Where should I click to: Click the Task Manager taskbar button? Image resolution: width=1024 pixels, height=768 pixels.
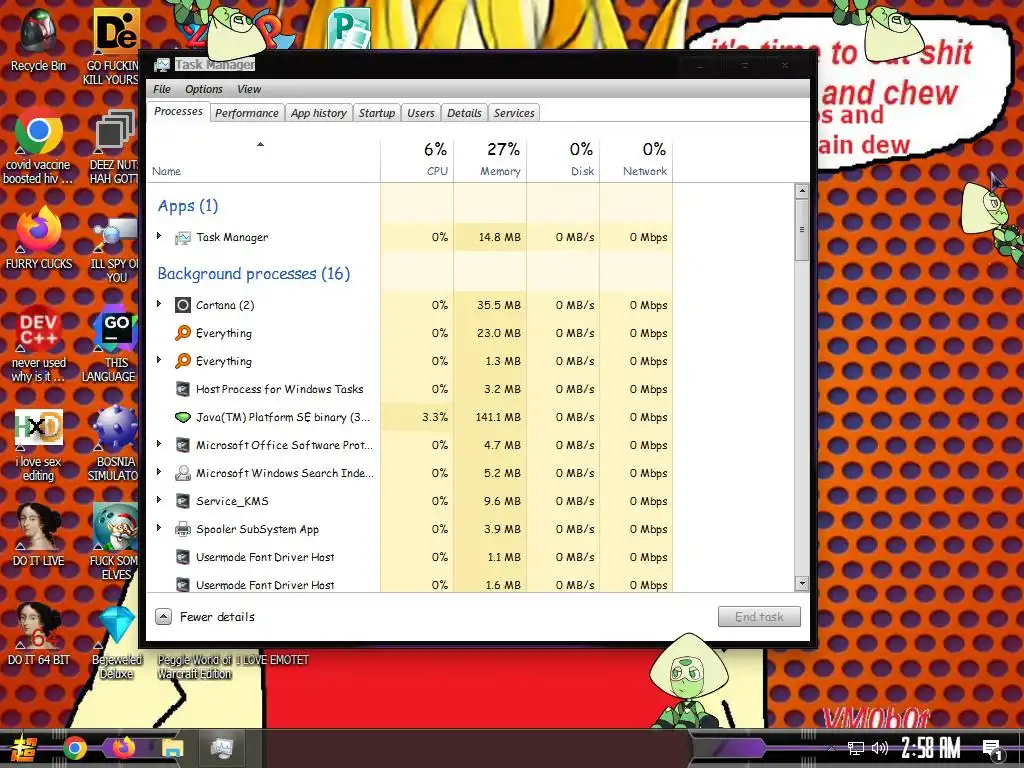(222, 748)
